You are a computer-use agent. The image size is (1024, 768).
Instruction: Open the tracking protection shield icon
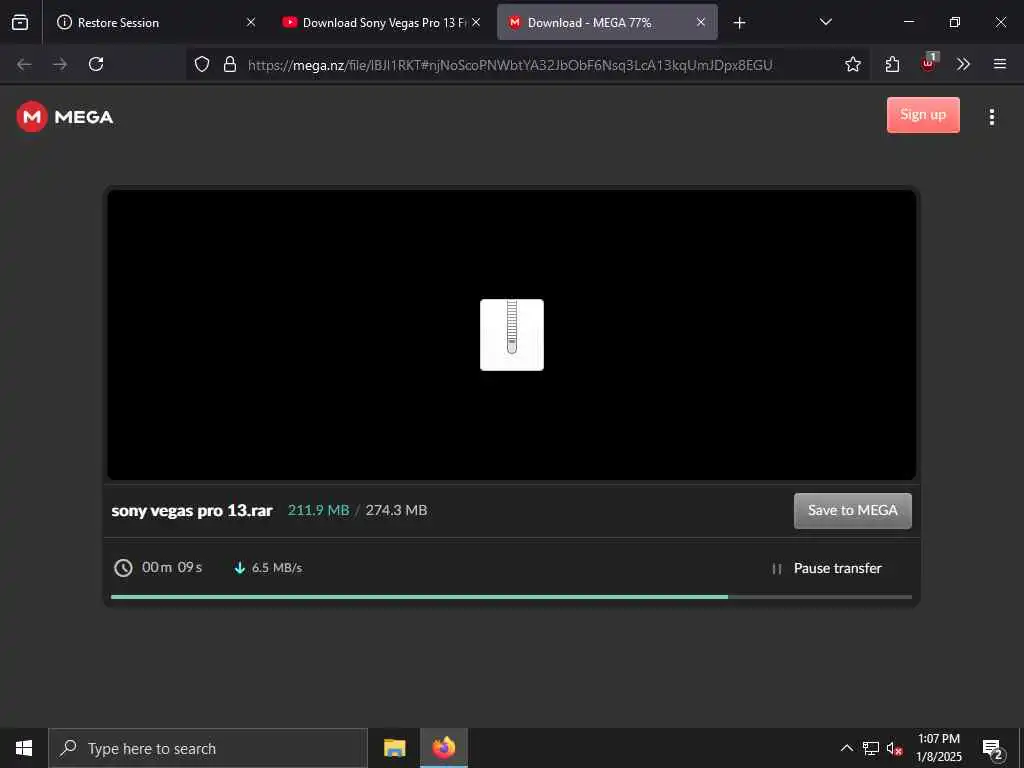click(x=202, y=64)
